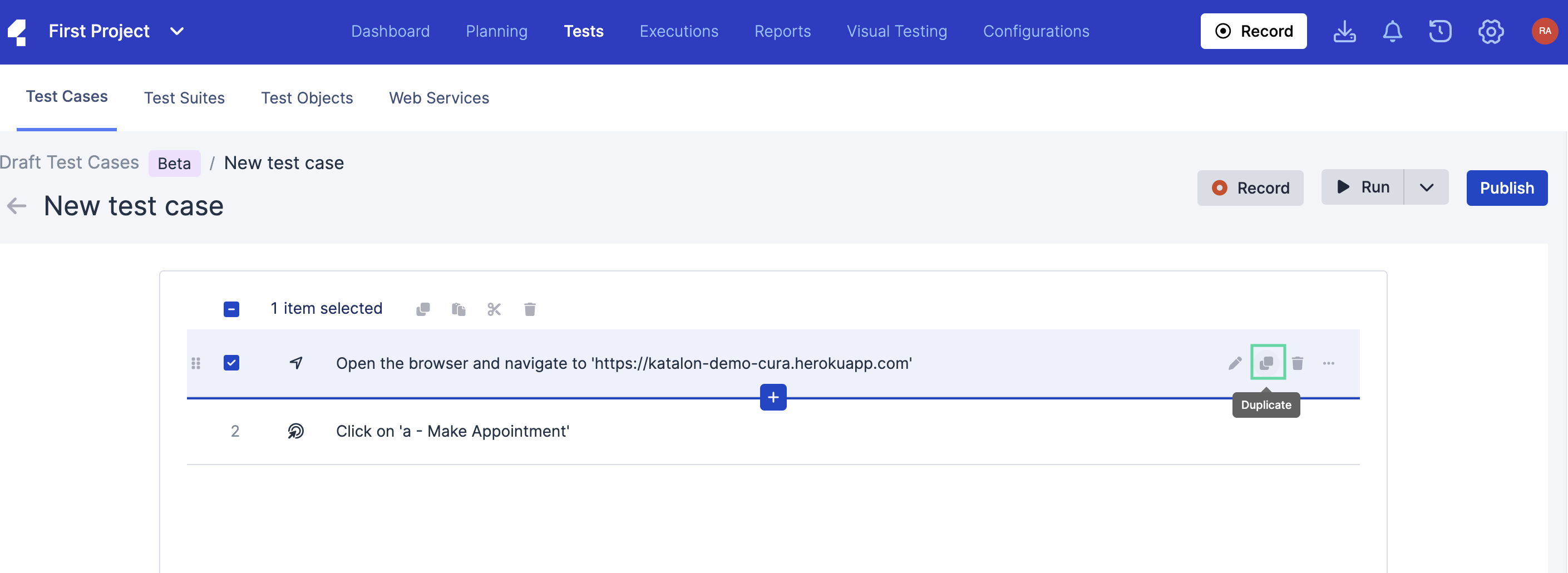1568x573 pixels.
Task: Click the drag handle on the navigate step
Action: coord(196,363)
